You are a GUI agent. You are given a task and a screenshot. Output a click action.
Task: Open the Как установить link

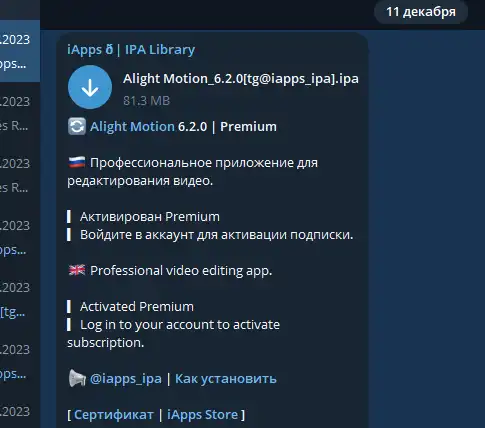click(x=226, y=379)
